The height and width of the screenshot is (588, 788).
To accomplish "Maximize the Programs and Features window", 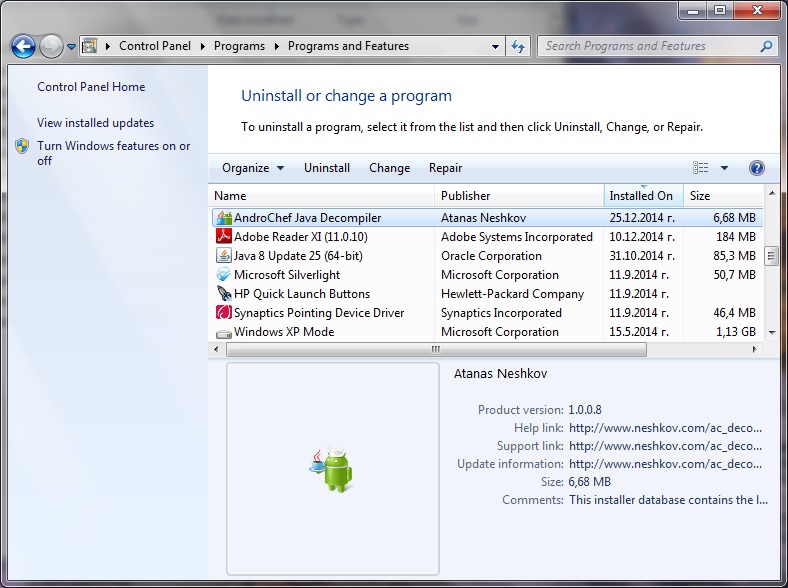I will (720, 10).
